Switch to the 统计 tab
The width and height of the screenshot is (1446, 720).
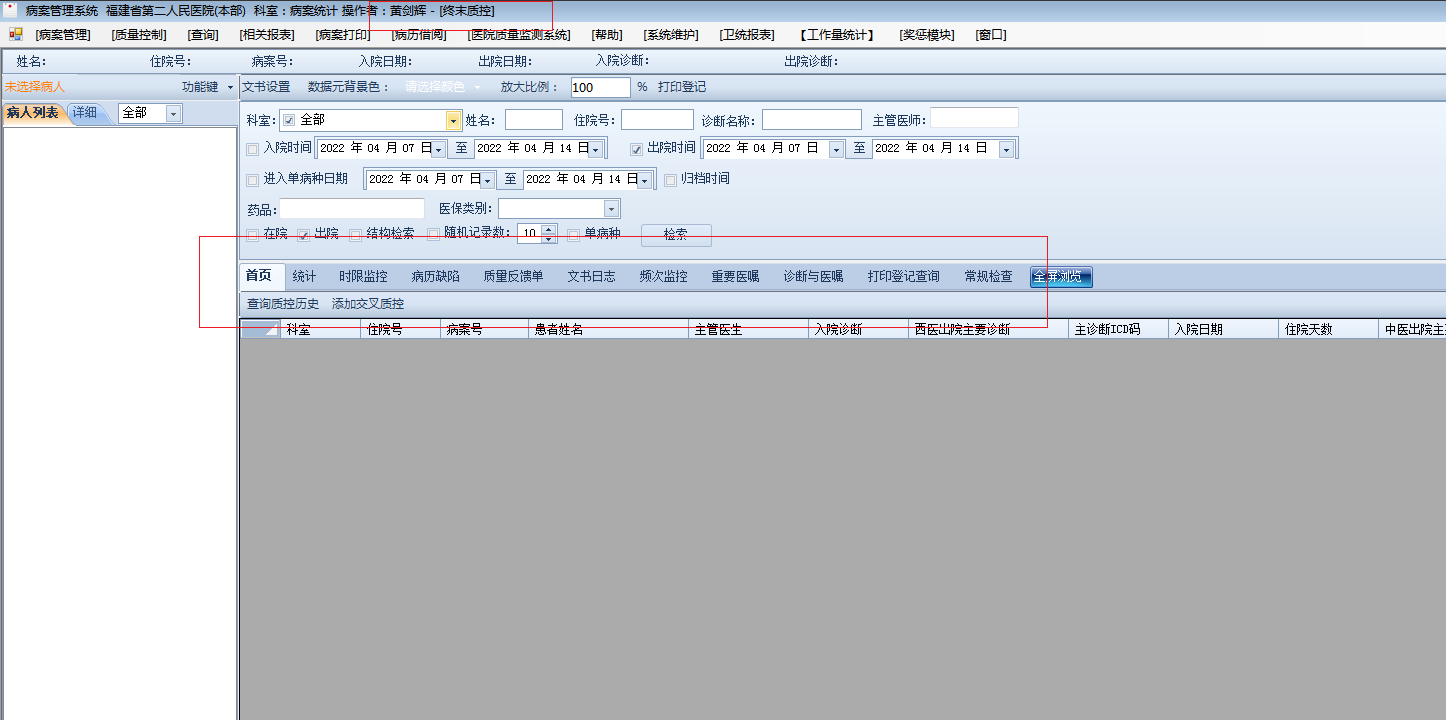(304, 276)
